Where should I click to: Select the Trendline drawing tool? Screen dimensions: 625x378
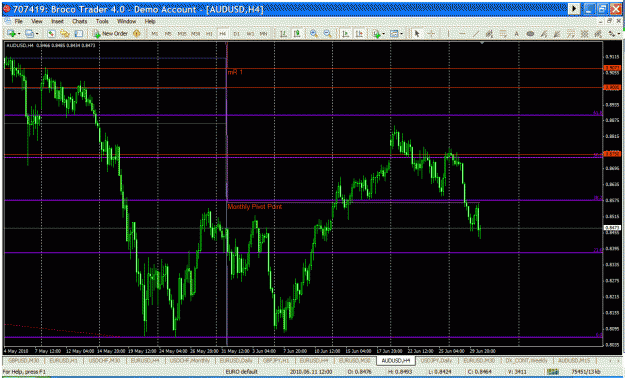(x=476, y=34)
